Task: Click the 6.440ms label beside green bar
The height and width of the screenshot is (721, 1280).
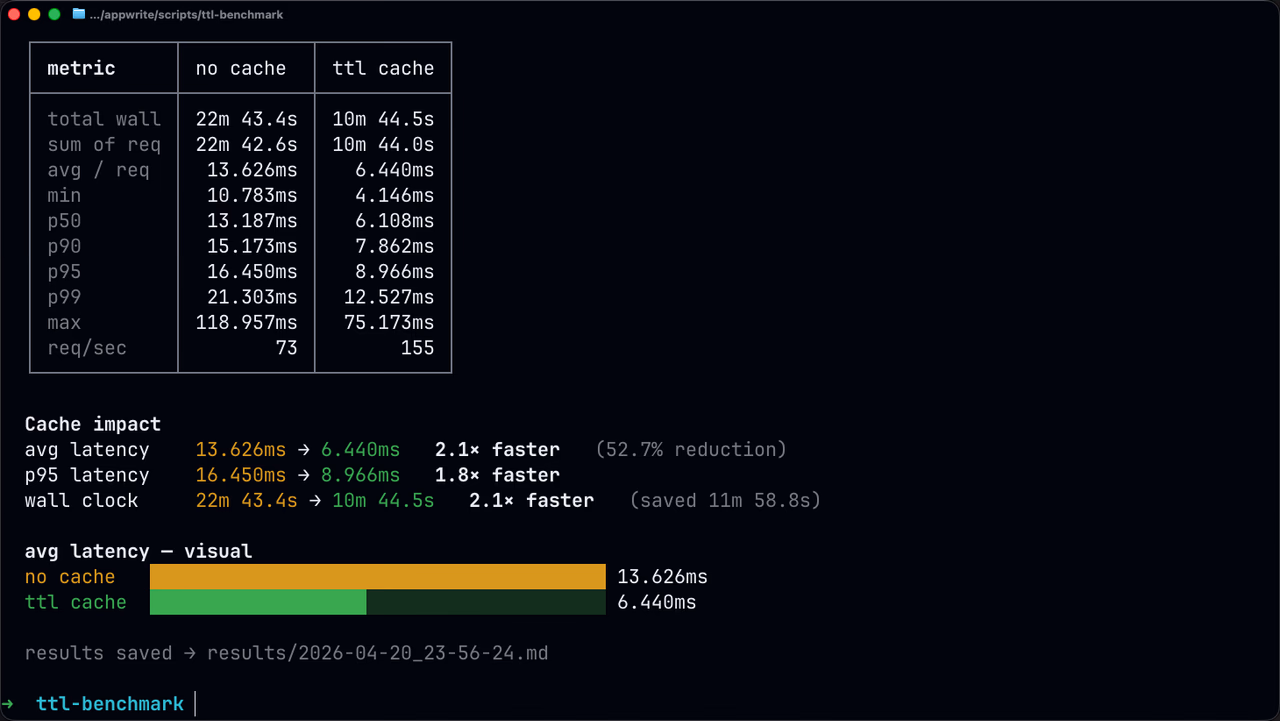Action: [x=657, y=602]
